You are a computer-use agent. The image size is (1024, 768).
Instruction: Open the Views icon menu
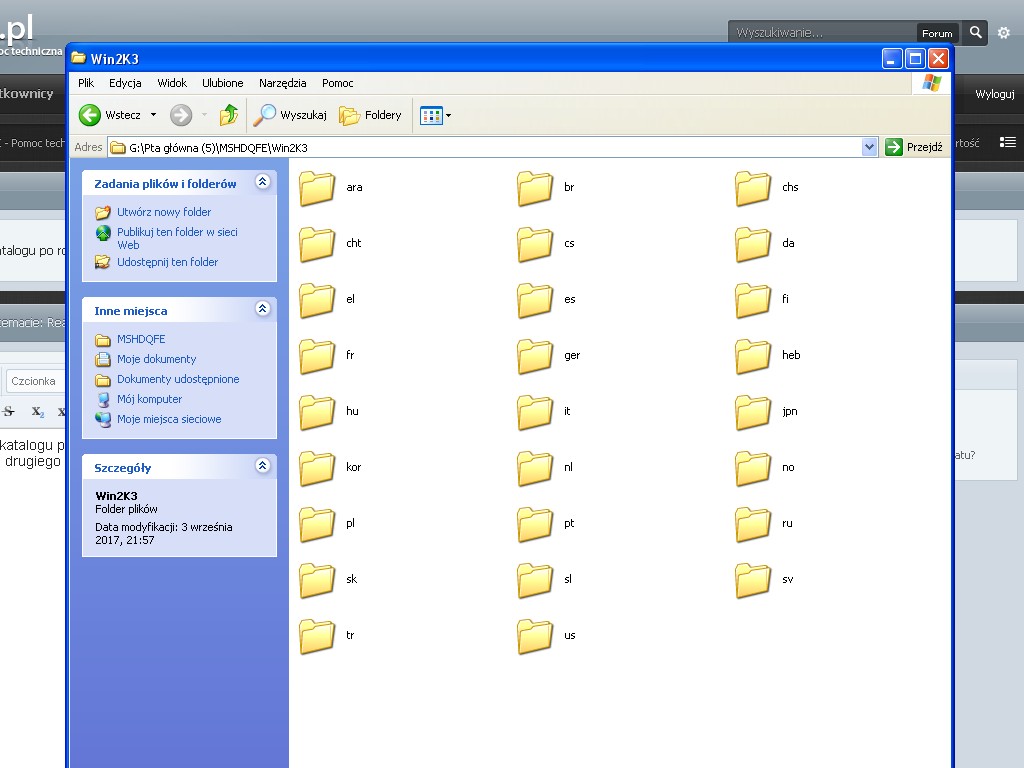(x=435, y=116)
